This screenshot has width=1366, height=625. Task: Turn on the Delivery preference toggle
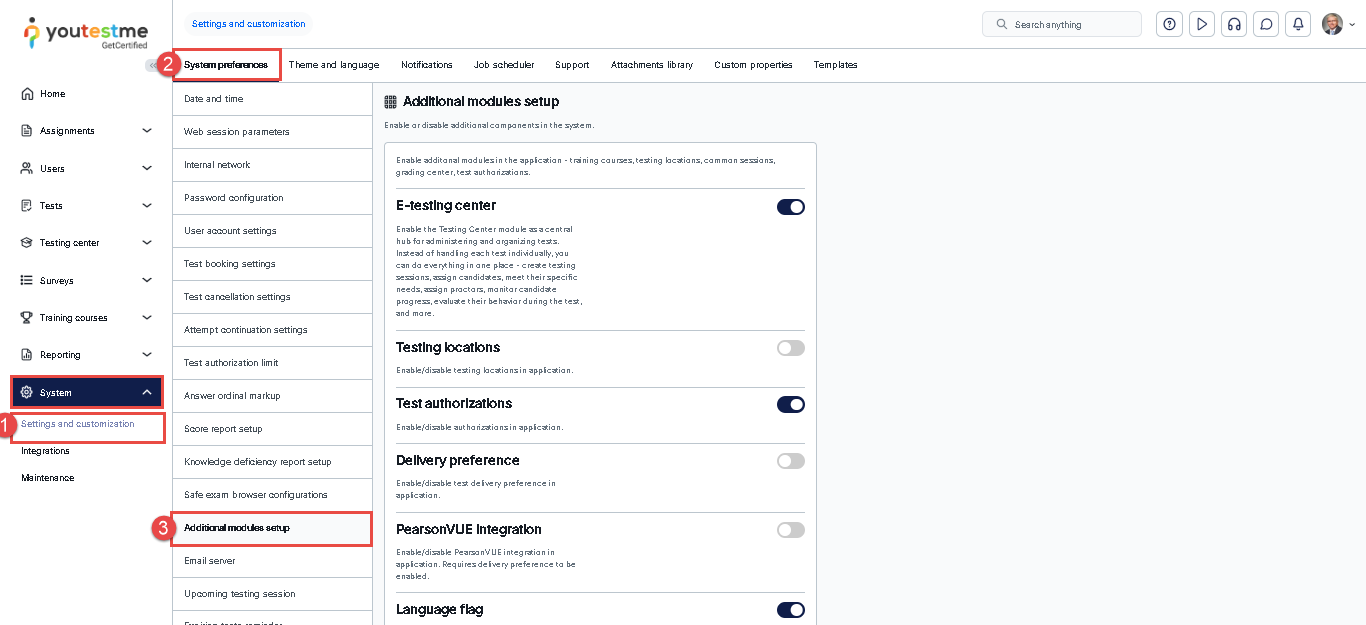tap(790, 461)
